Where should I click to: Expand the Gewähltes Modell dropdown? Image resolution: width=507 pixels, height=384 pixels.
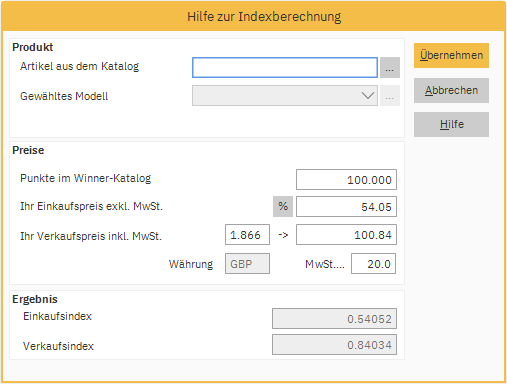pos(285,96)
